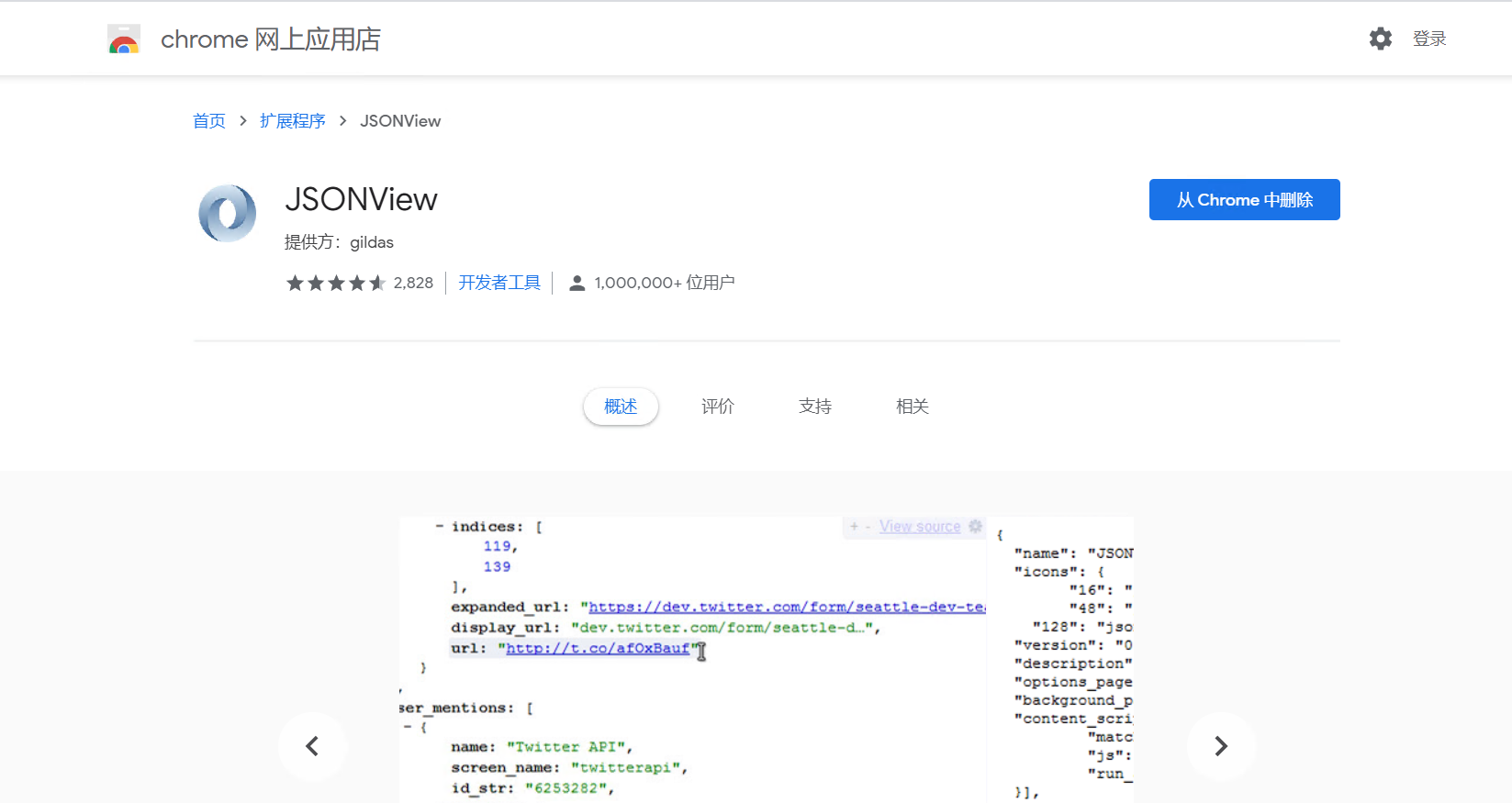Image resolution: width=1512 pixels, height=803 pixels.
Task: Open settings via the gear icon
Action: tap(1380, 39)
